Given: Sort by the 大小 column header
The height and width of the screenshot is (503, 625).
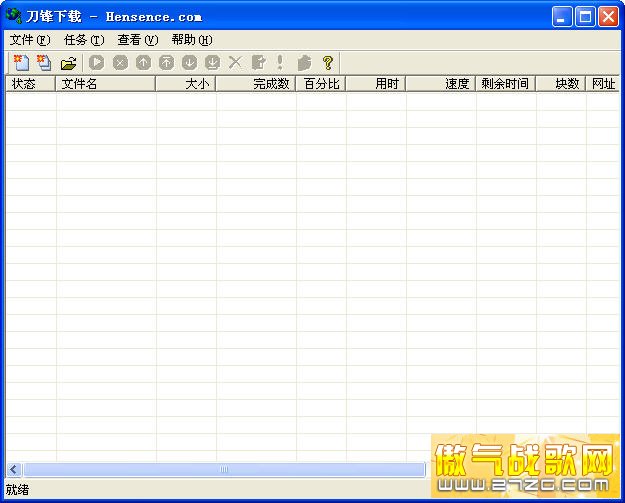Looking at the screenshot, I should 186,84.
